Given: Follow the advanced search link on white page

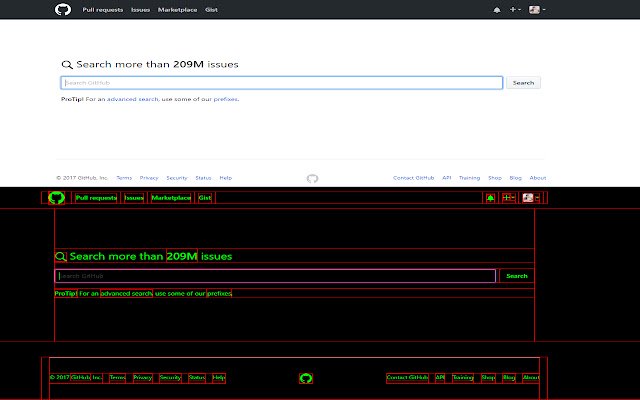Looking at the screenshot, I should 132,99.
